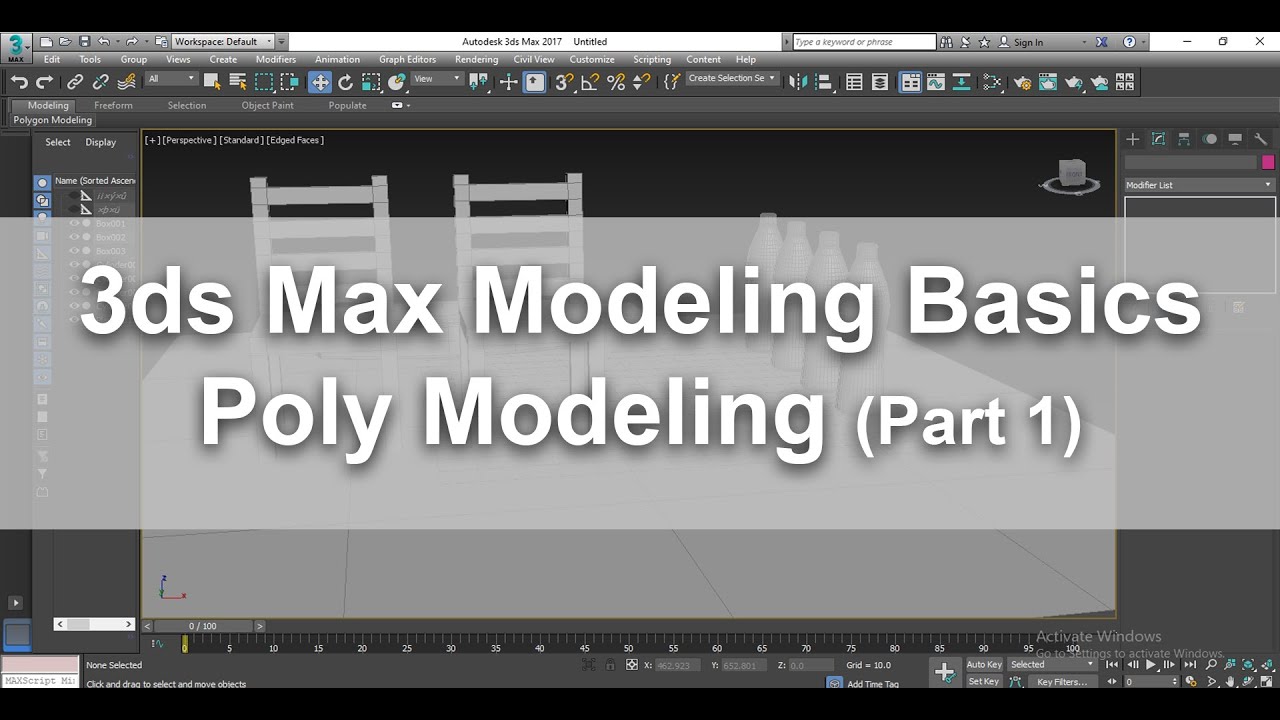Image resolution: width=1280 pixels, height=720 pixels.
Task: Select the Select and Link tool
Action: coord(75,82)
